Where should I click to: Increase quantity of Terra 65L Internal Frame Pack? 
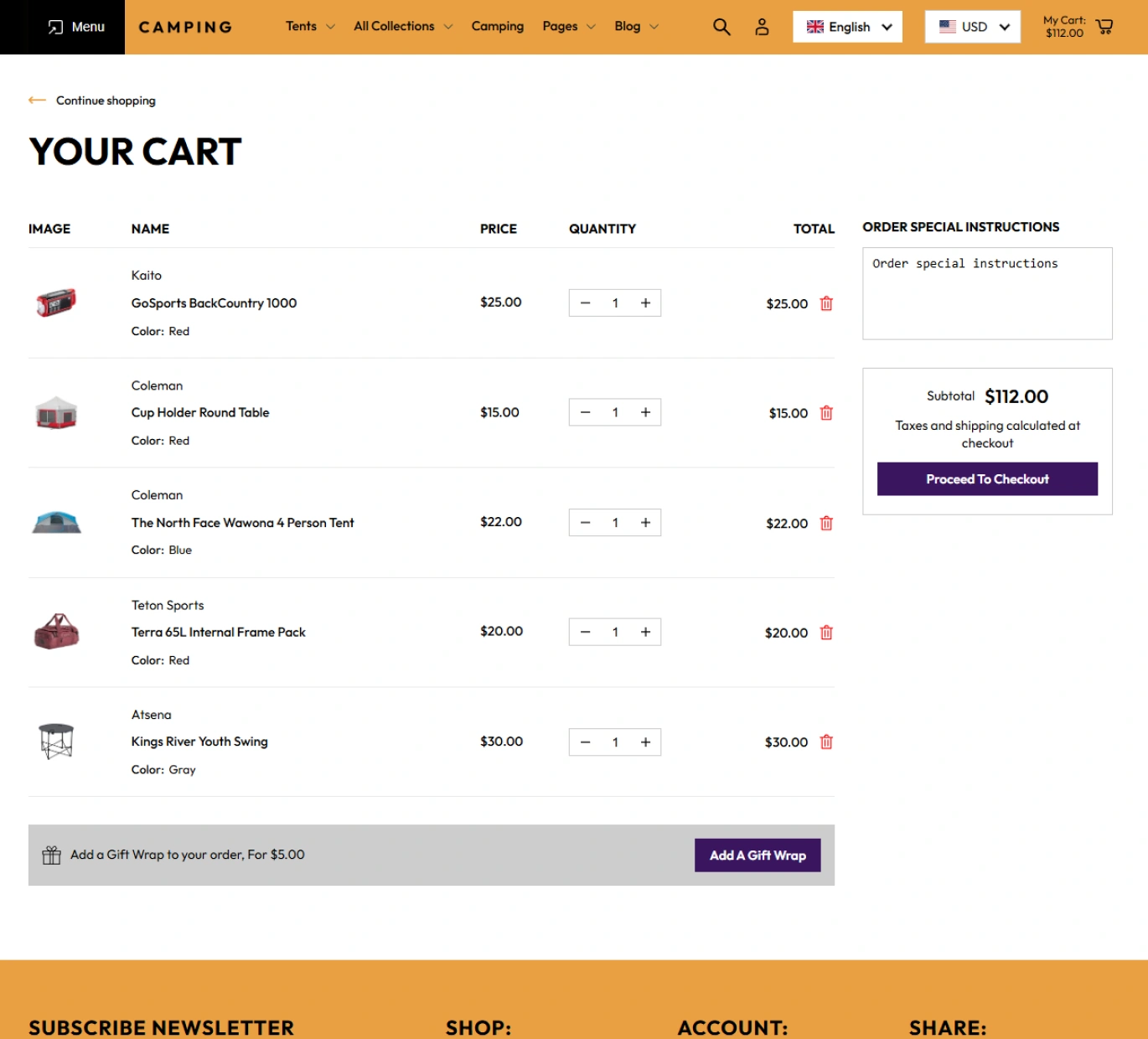pos(645,632)
